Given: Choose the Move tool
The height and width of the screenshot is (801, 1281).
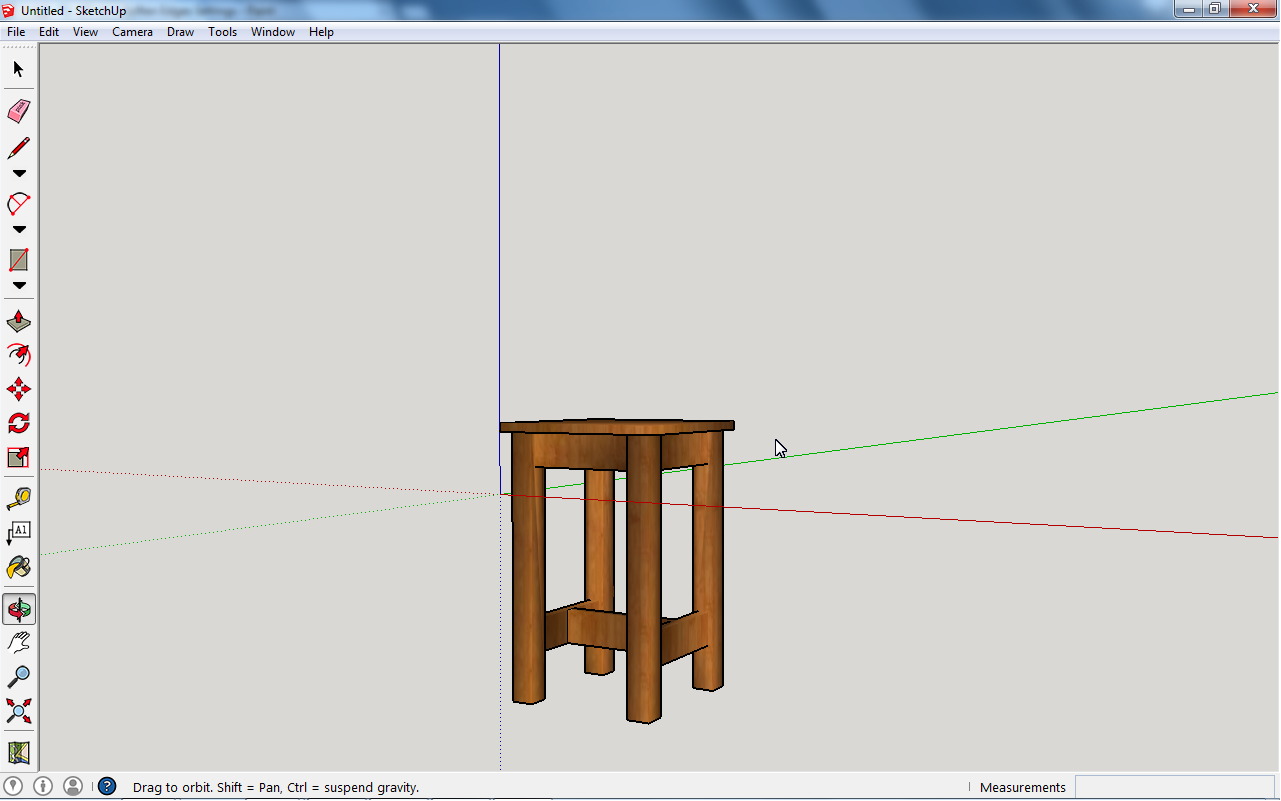Looking at the screenshot, I should pyautogui.click(x=18, y=388).
